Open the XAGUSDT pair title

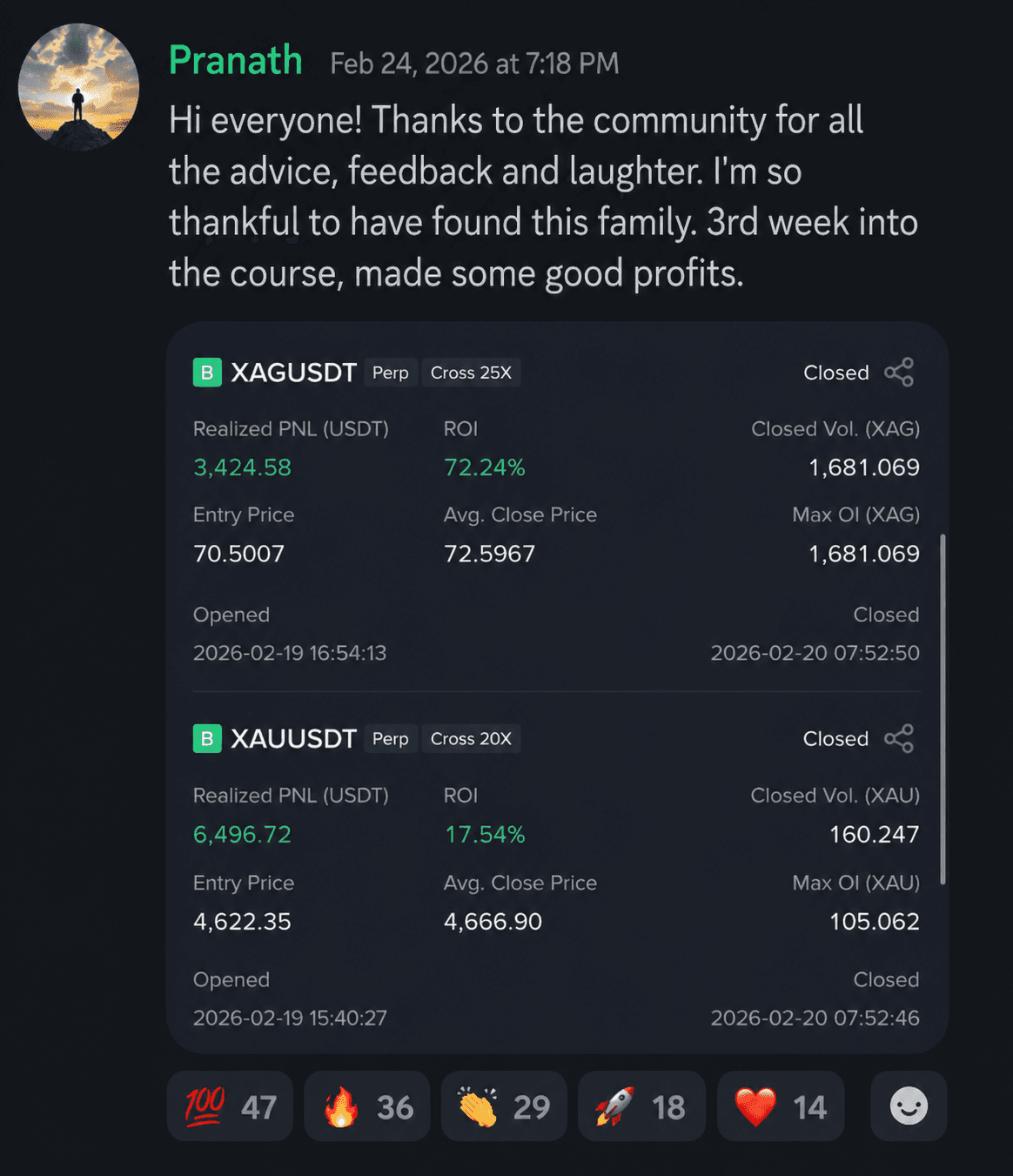click(x=293, y=373)
